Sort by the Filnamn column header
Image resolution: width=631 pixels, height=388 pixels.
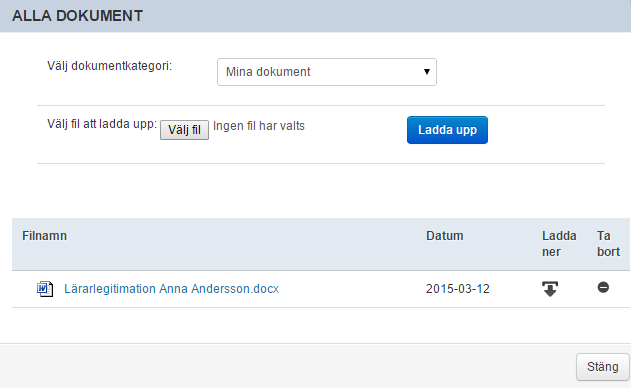click(x=44, y=236)
